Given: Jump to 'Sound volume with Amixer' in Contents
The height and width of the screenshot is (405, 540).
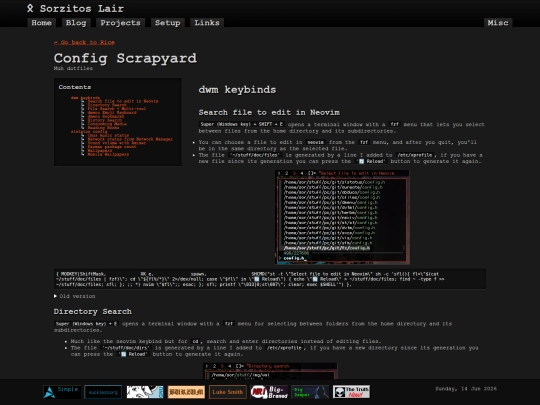Looking at the screenshot, I should (117, 143).
